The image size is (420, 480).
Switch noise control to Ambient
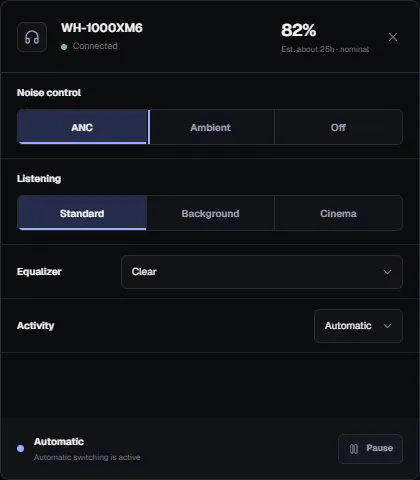pyautogui.click(x=210, y=127)
